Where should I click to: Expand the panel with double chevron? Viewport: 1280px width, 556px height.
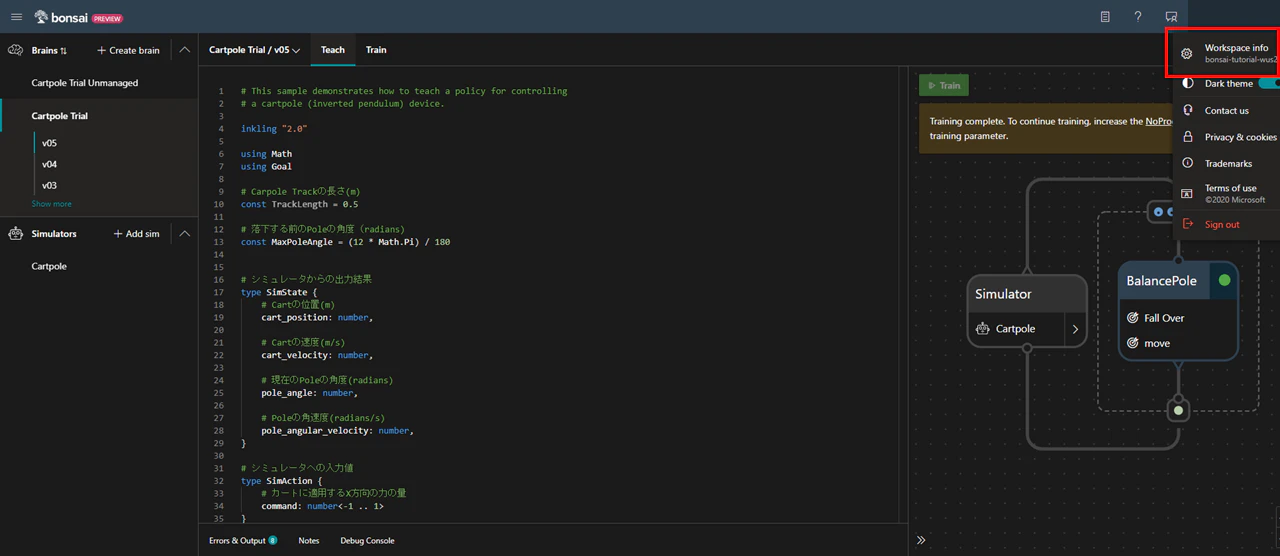pyautogui.click(x=921, y=540)
